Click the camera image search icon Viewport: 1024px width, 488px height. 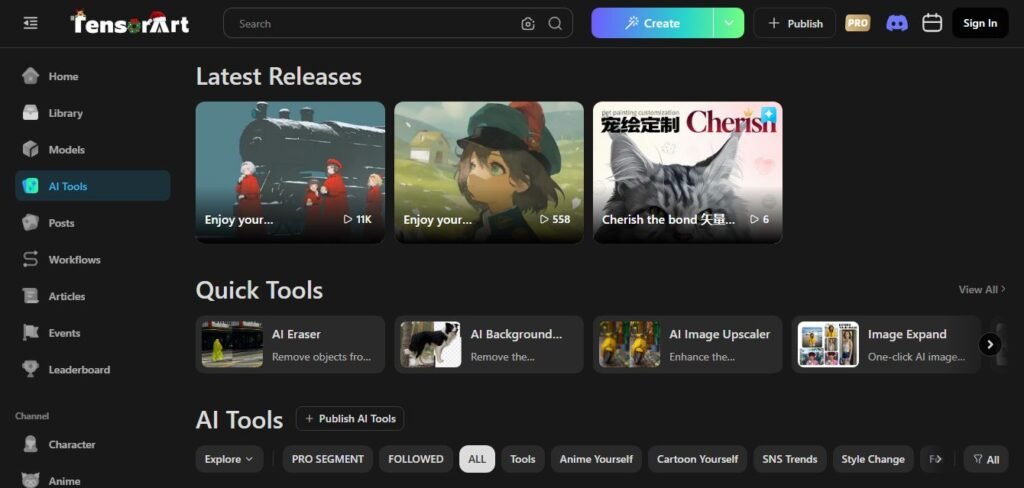point(528,24)
